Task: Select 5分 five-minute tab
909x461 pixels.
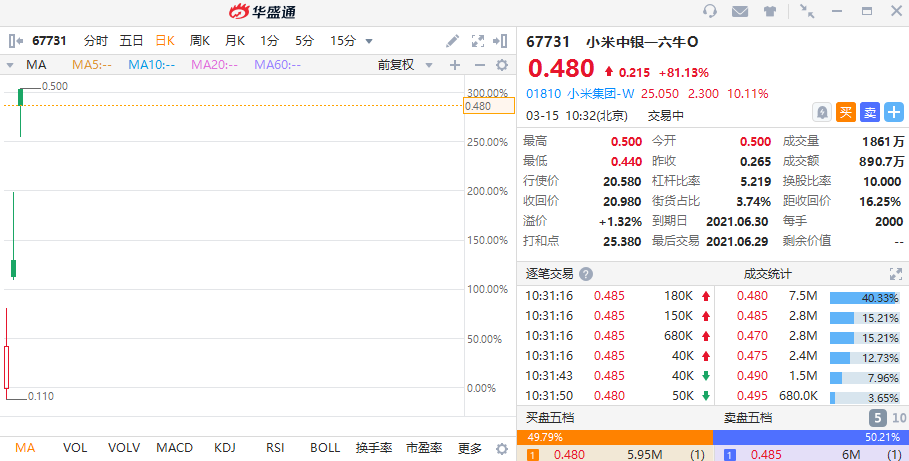Action: 304,41
